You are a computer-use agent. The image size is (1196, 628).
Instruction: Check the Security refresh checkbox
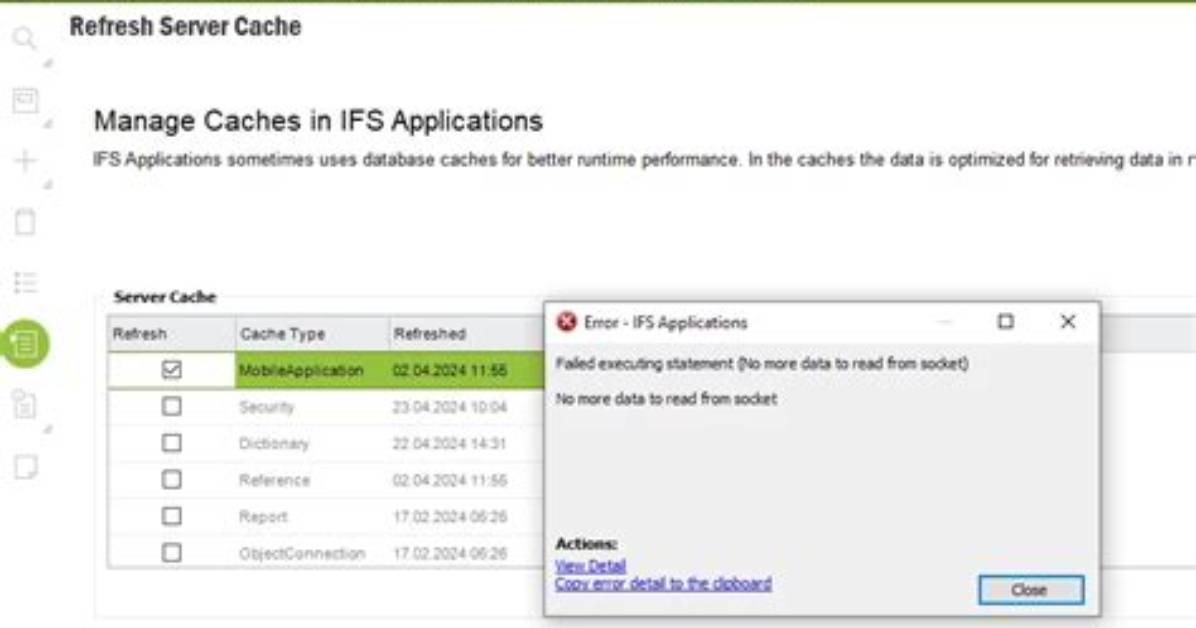[x=172, y=407]
